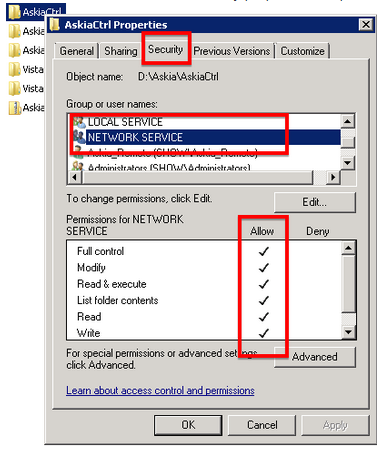Open Learn about access control and permissions link

coord(160,390)
